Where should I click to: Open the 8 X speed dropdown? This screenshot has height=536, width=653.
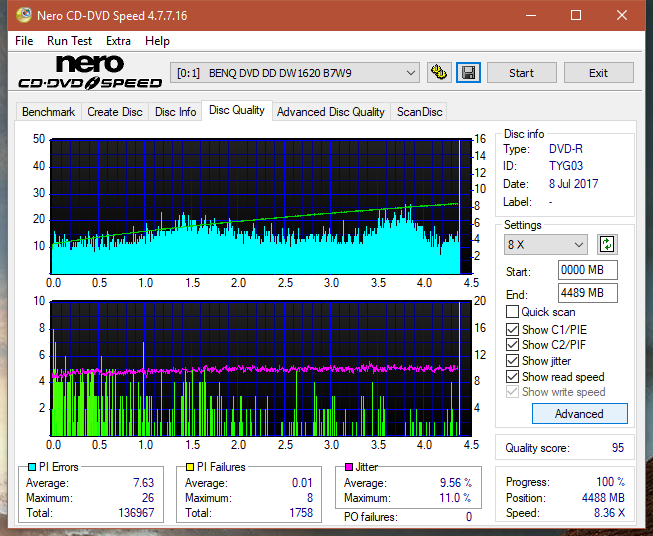click(546, 244)
